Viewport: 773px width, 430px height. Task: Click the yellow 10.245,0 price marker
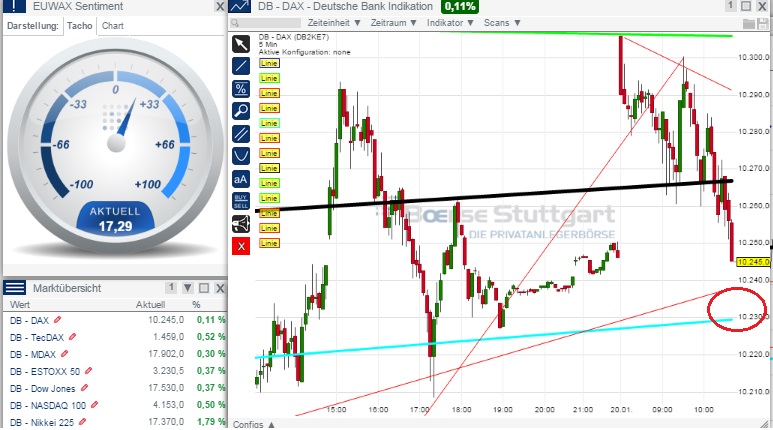(753, 262)
